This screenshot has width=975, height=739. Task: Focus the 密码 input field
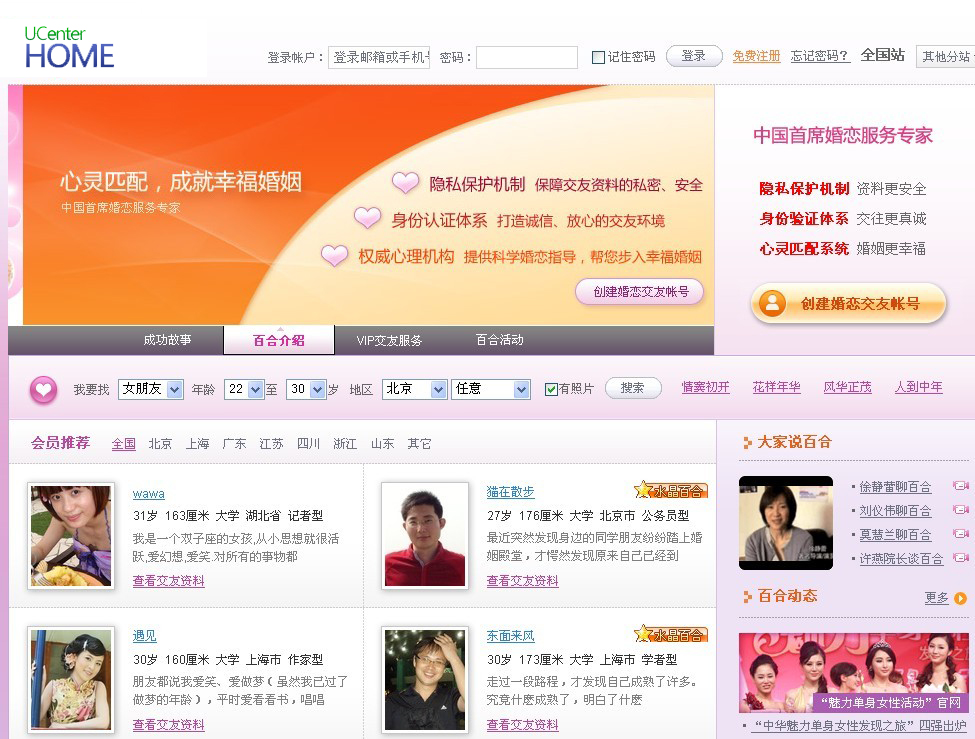click(527, 57)
